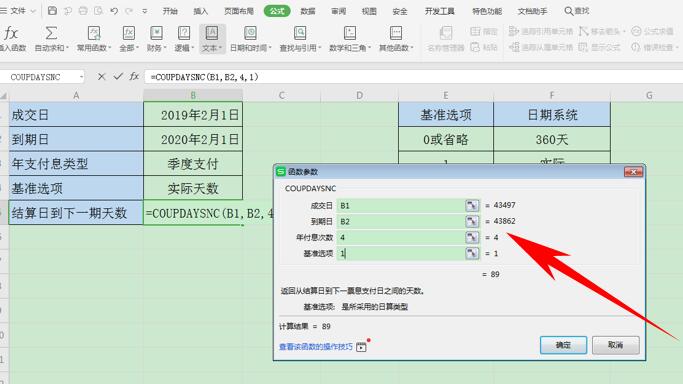Click 公式求值 in the ribbon
The height and width of the screenshot is (384, 683).
tap(653, 31)
